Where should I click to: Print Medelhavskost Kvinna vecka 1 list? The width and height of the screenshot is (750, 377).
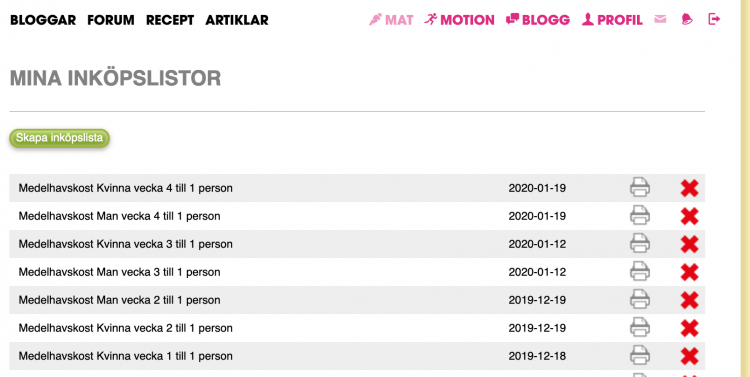[x=640, y=355]
